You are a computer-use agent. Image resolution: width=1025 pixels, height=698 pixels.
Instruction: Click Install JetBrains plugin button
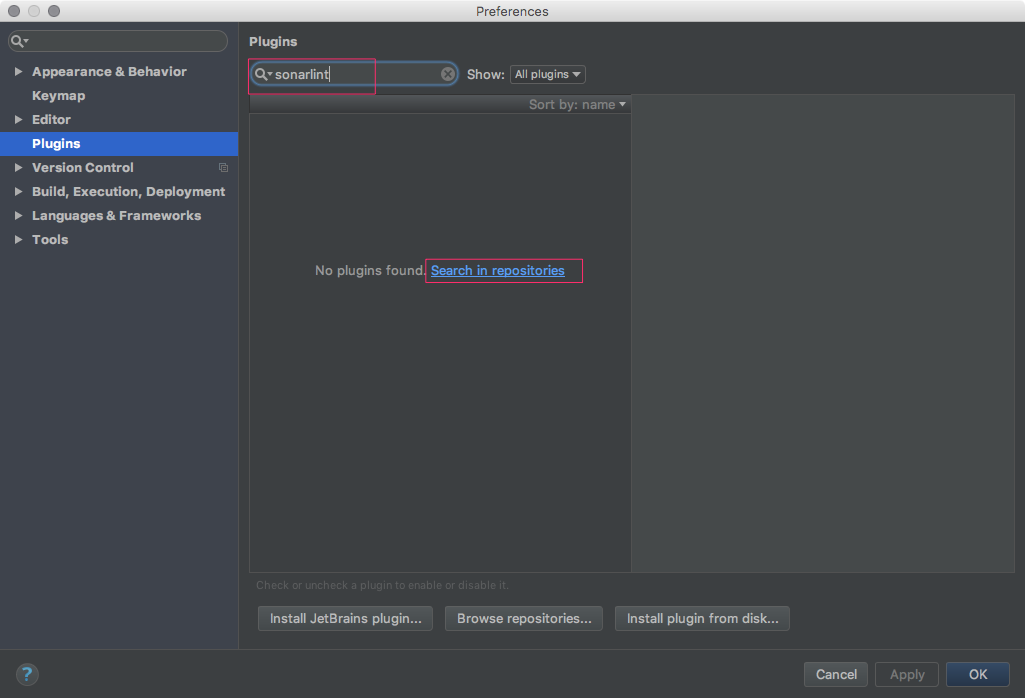point(345,618)
